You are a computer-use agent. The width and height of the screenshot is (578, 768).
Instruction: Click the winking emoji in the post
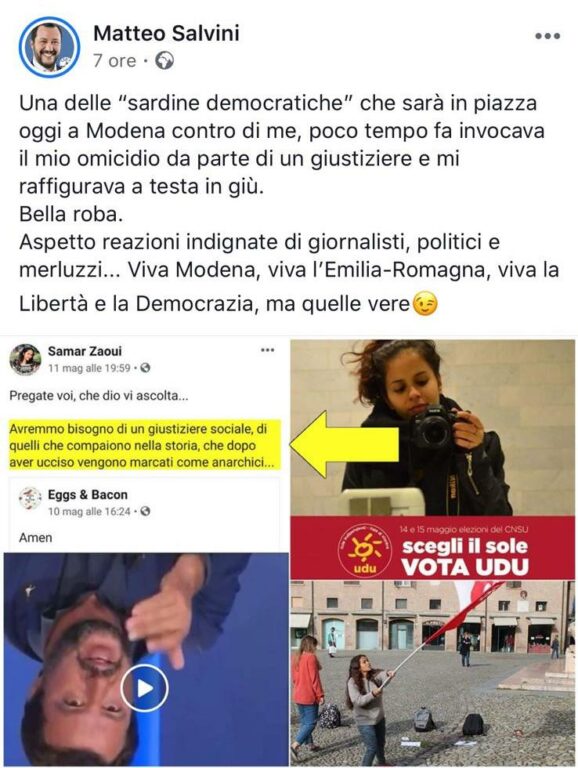[x=425, y=304]
